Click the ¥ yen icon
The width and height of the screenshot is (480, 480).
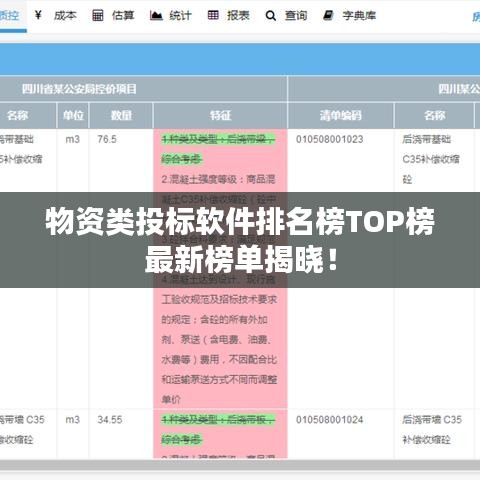tap(38, 15)
